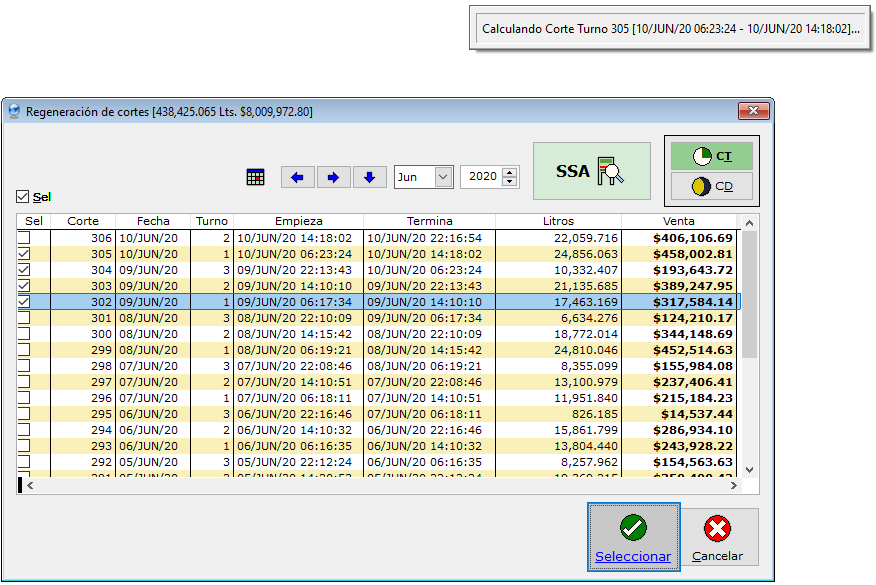The image size is (876, 585).
Task: Uncheck the box for corte 304
Action: (24, 270)
